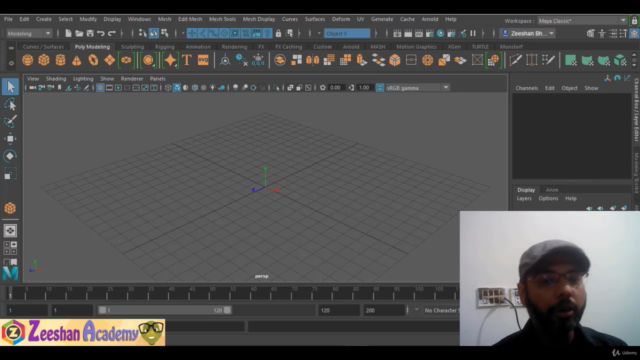Open the Zeeshan account dropdown
The width and height of the screenshot is (640, 360).
528,33
